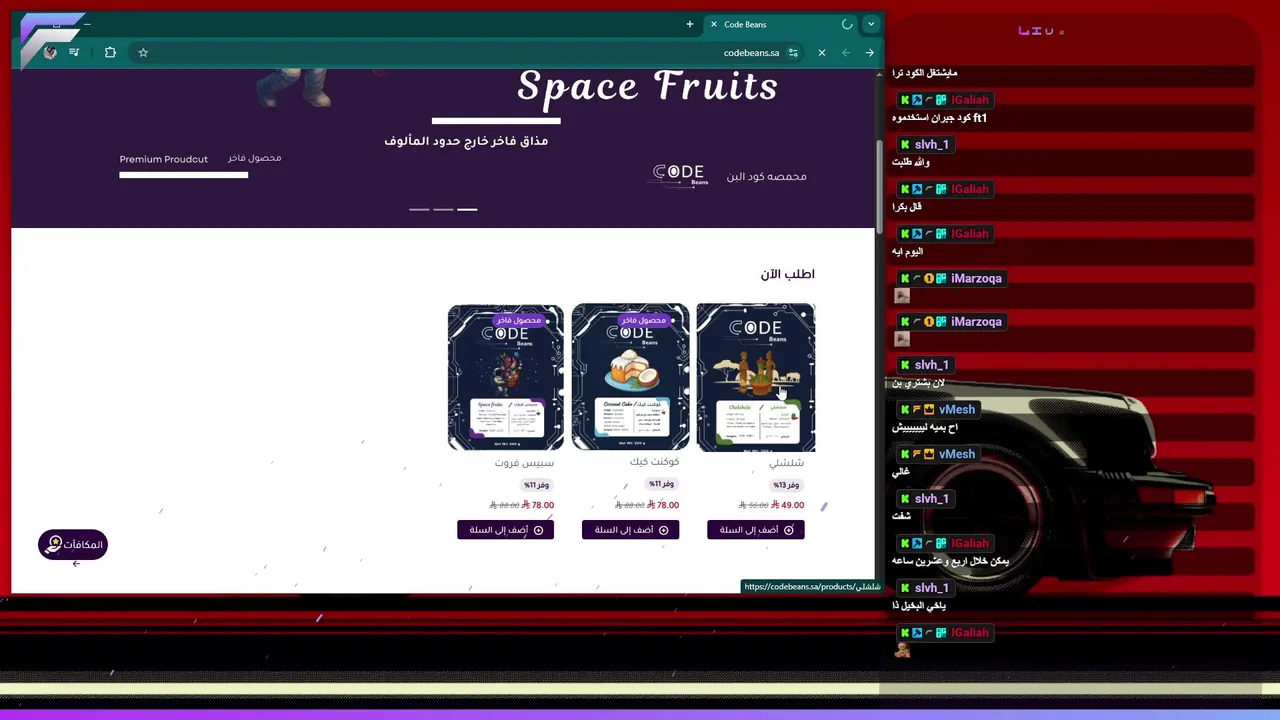The width and height of the screenshot is (1280, 720).
Task: Click chat username slvh_1 above شفت
Action: tap(931, 498)
